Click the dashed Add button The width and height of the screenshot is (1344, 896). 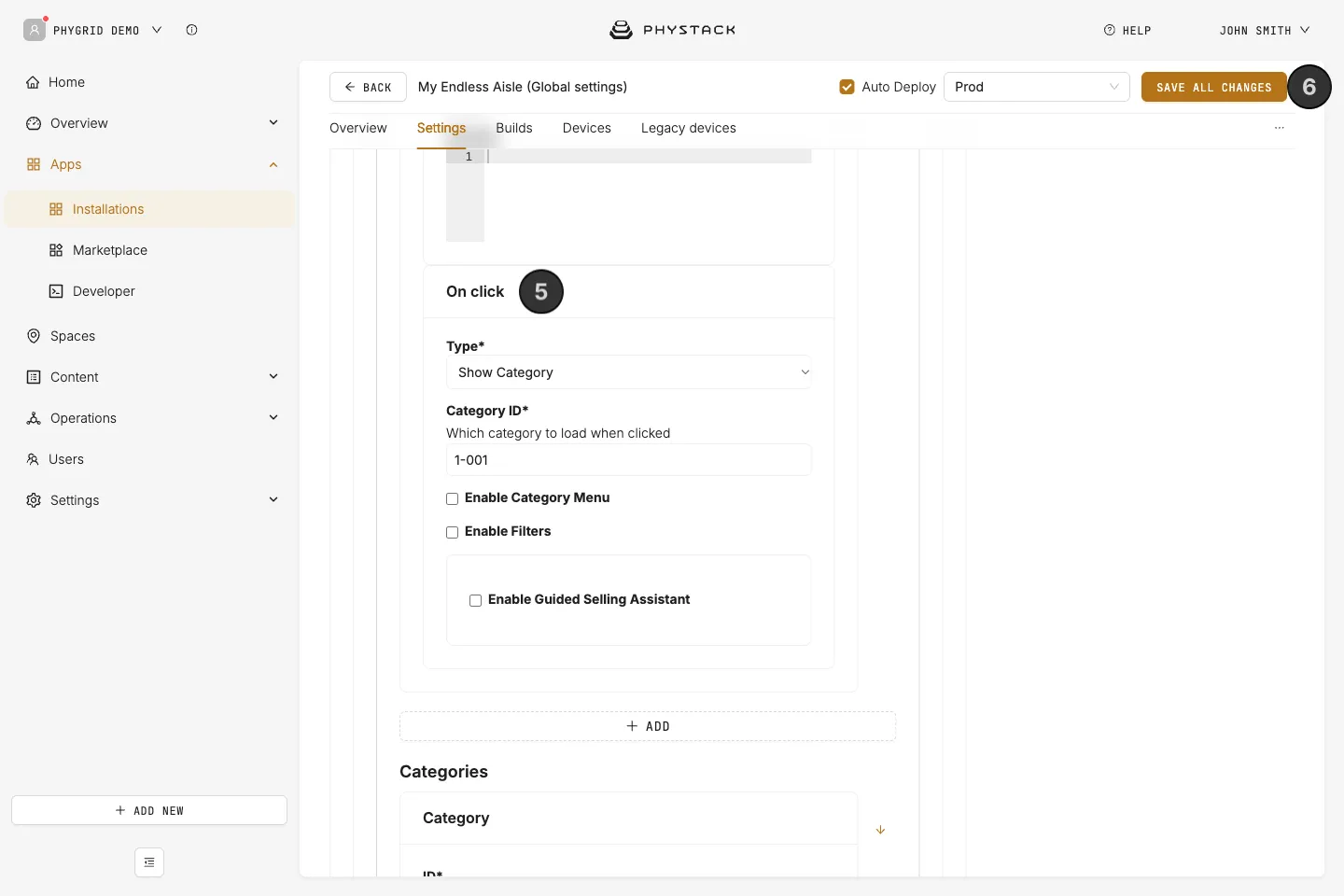(x=648, y=726)
